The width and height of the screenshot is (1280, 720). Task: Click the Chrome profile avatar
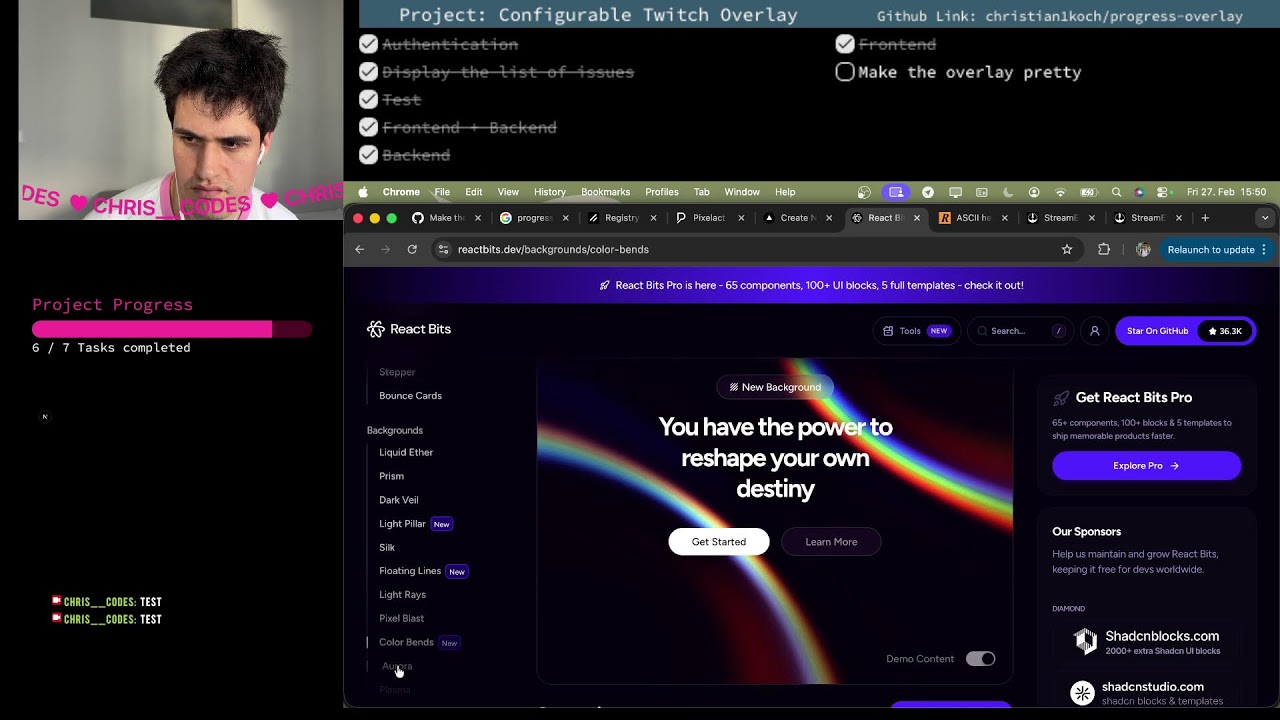(x=1143, y=249)
